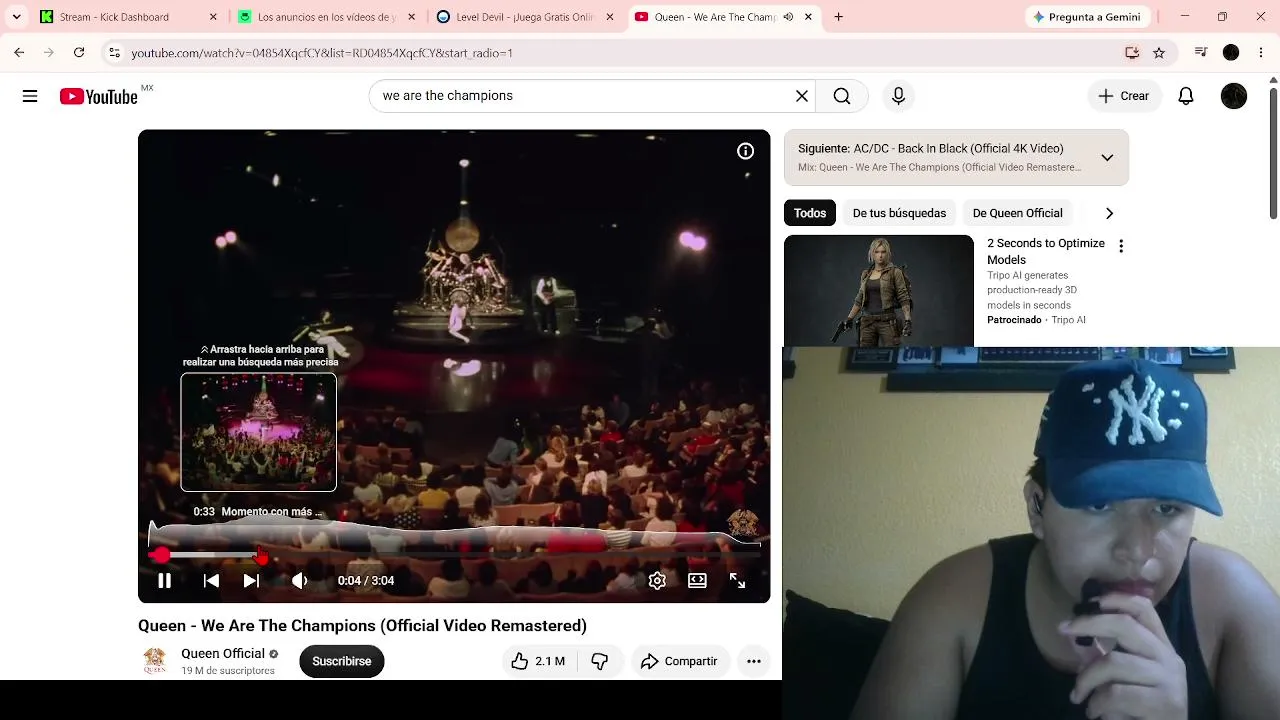Click the seek preview thumbnail at 0:33

click(x=259, y=432)
